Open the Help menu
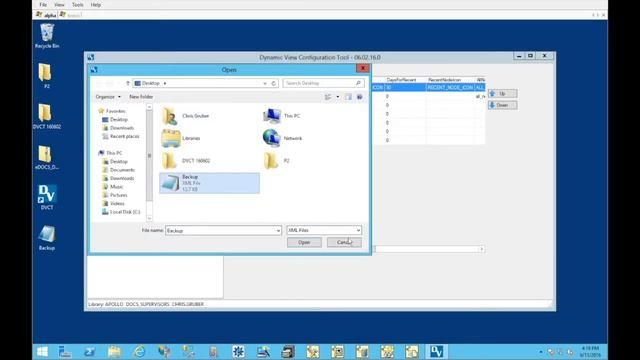Viewport: 640px width, 360px height. [x=96, y=5]
